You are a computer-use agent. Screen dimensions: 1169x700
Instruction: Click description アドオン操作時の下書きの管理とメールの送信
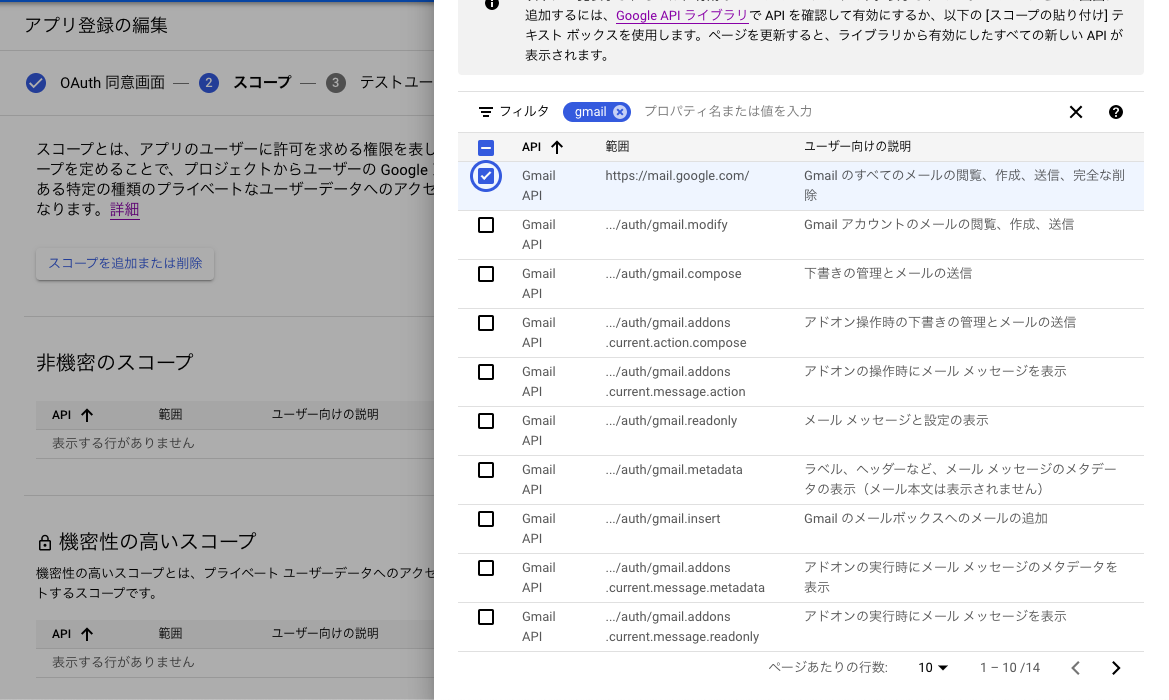(940, 322)
